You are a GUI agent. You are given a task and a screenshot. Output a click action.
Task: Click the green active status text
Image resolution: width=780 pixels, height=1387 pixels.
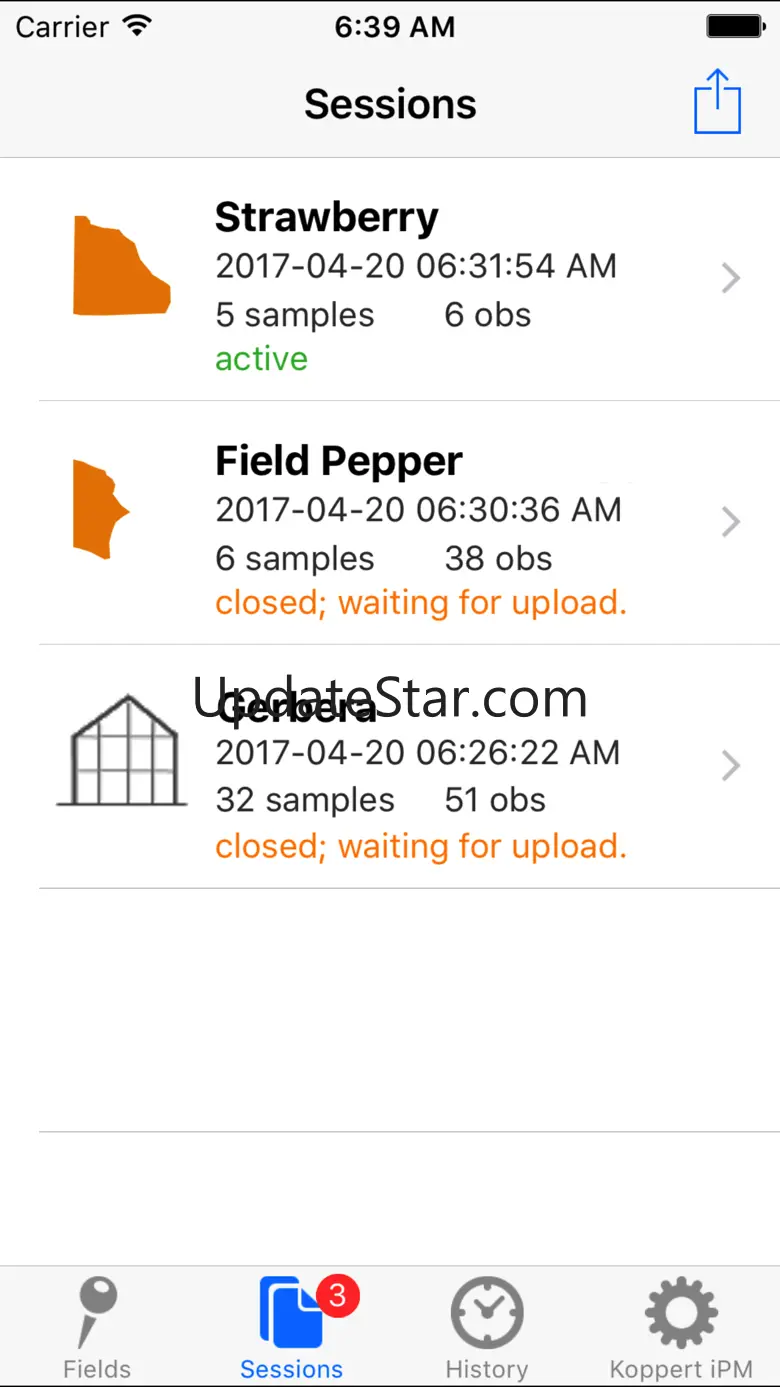click(261, 359)
